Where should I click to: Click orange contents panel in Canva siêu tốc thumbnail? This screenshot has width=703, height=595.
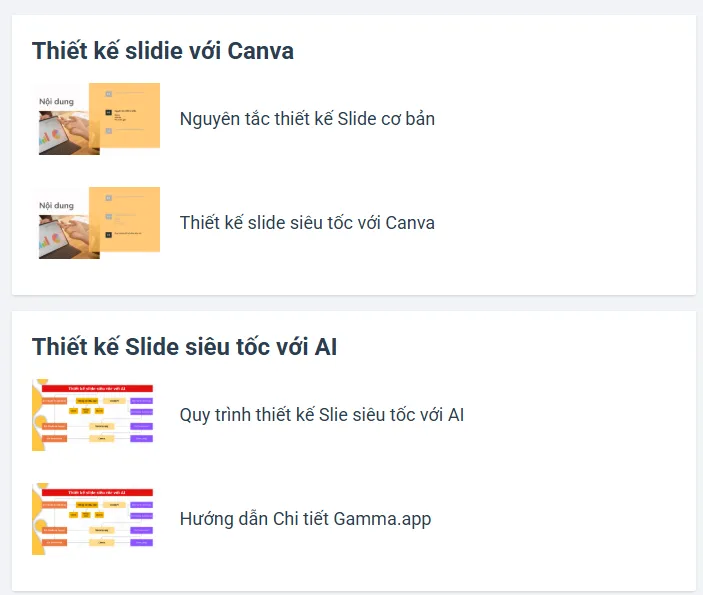[125, 219]
